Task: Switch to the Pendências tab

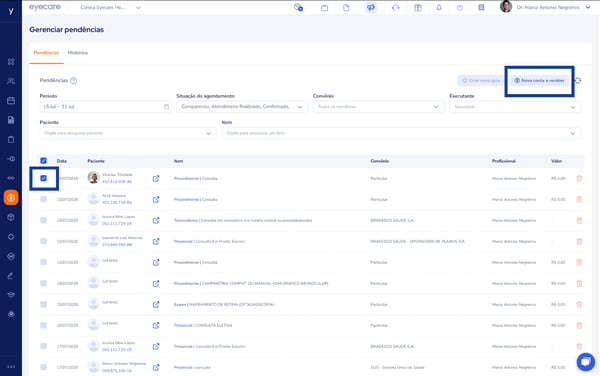Action: tap(46, 53)
